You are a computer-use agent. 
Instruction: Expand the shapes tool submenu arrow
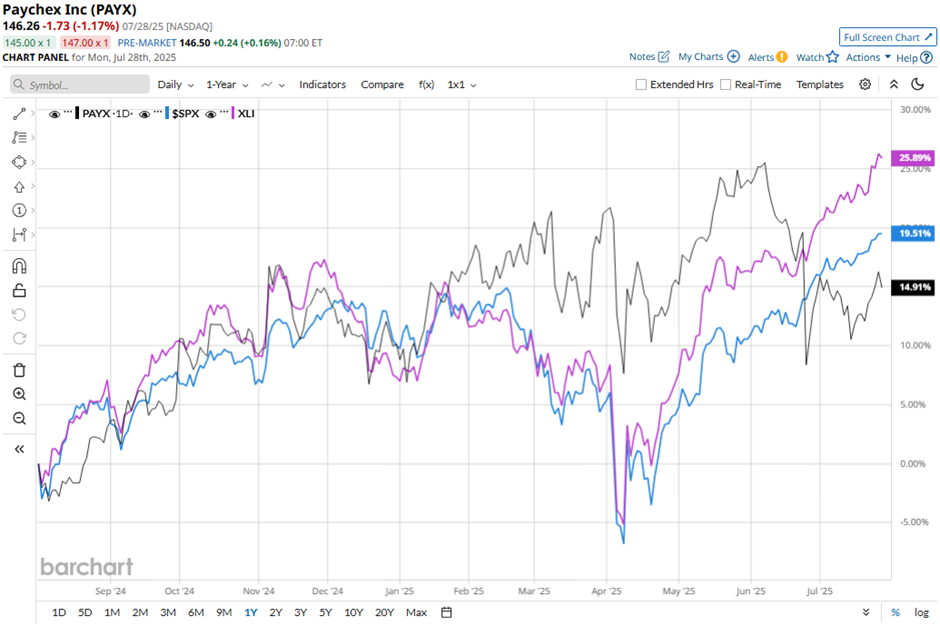coord(32,162)
